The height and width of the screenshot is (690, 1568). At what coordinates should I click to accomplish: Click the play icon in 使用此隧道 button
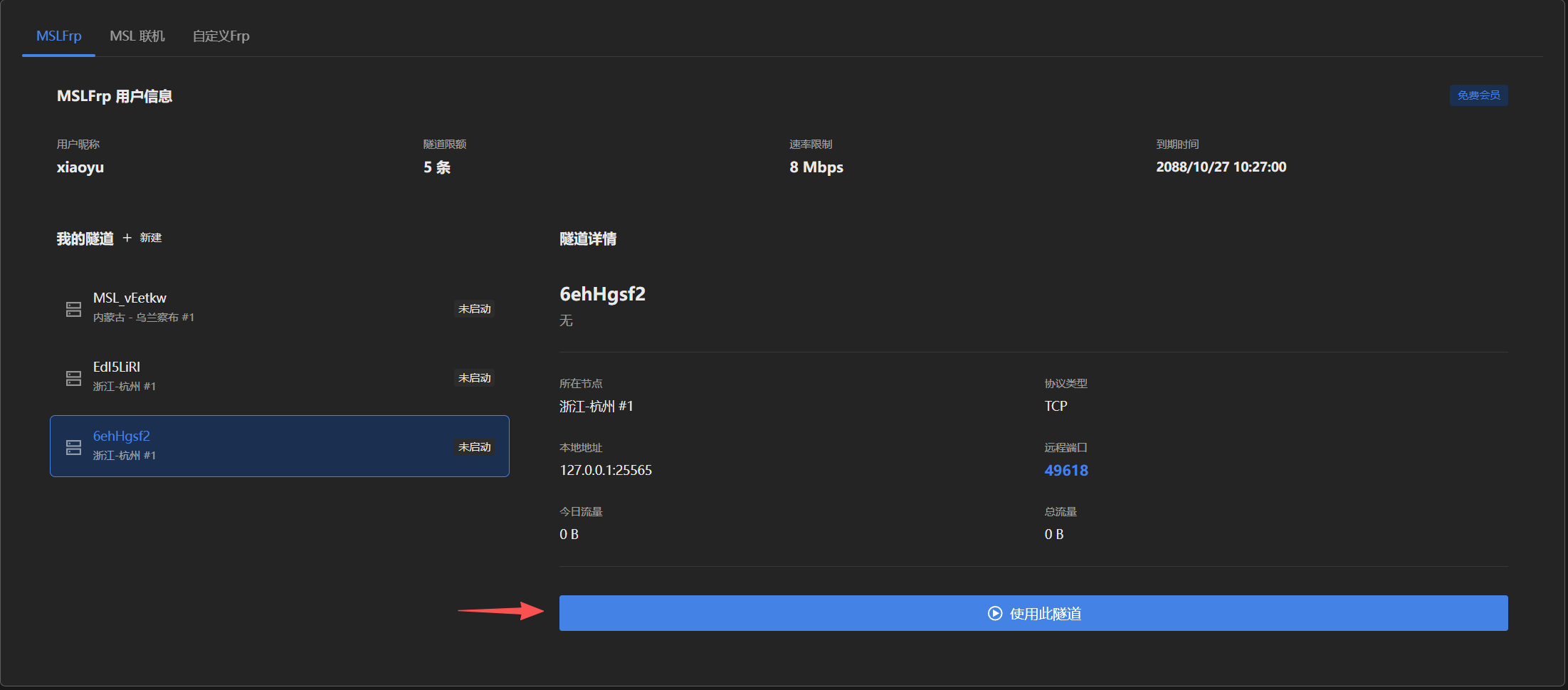click(994, 613)
